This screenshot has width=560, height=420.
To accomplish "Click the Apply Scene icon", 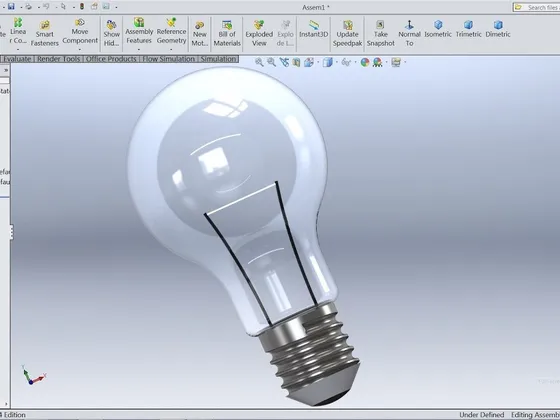I will (378, 63).
